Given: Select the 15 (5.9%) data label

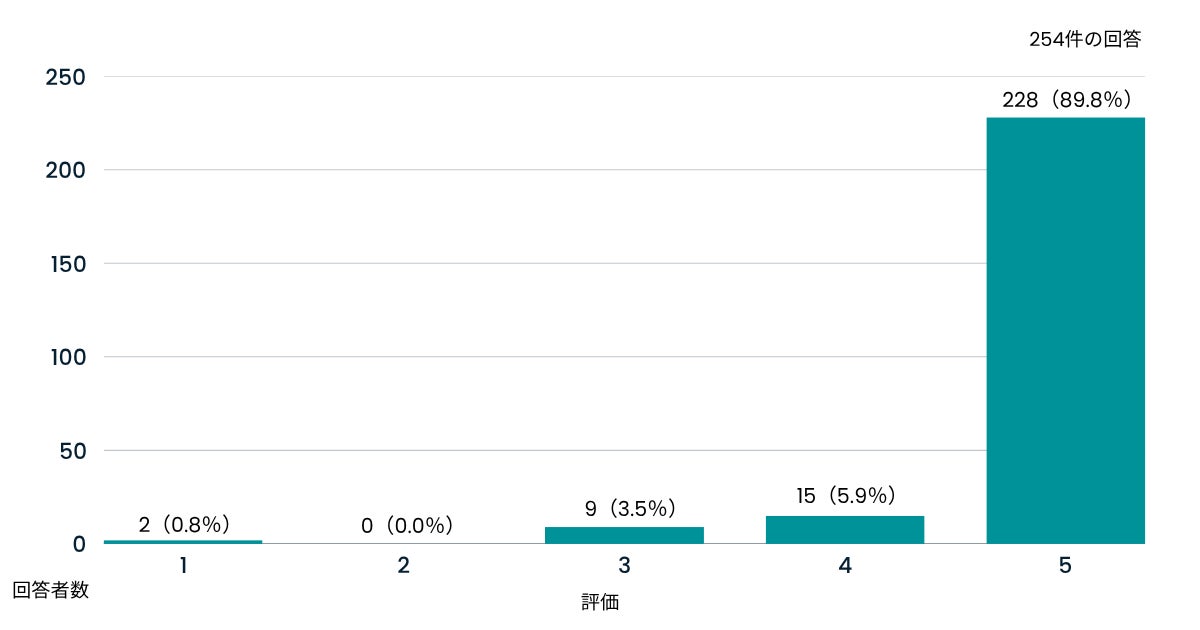Looking at the screenshot, I should [x=846, y=496].
